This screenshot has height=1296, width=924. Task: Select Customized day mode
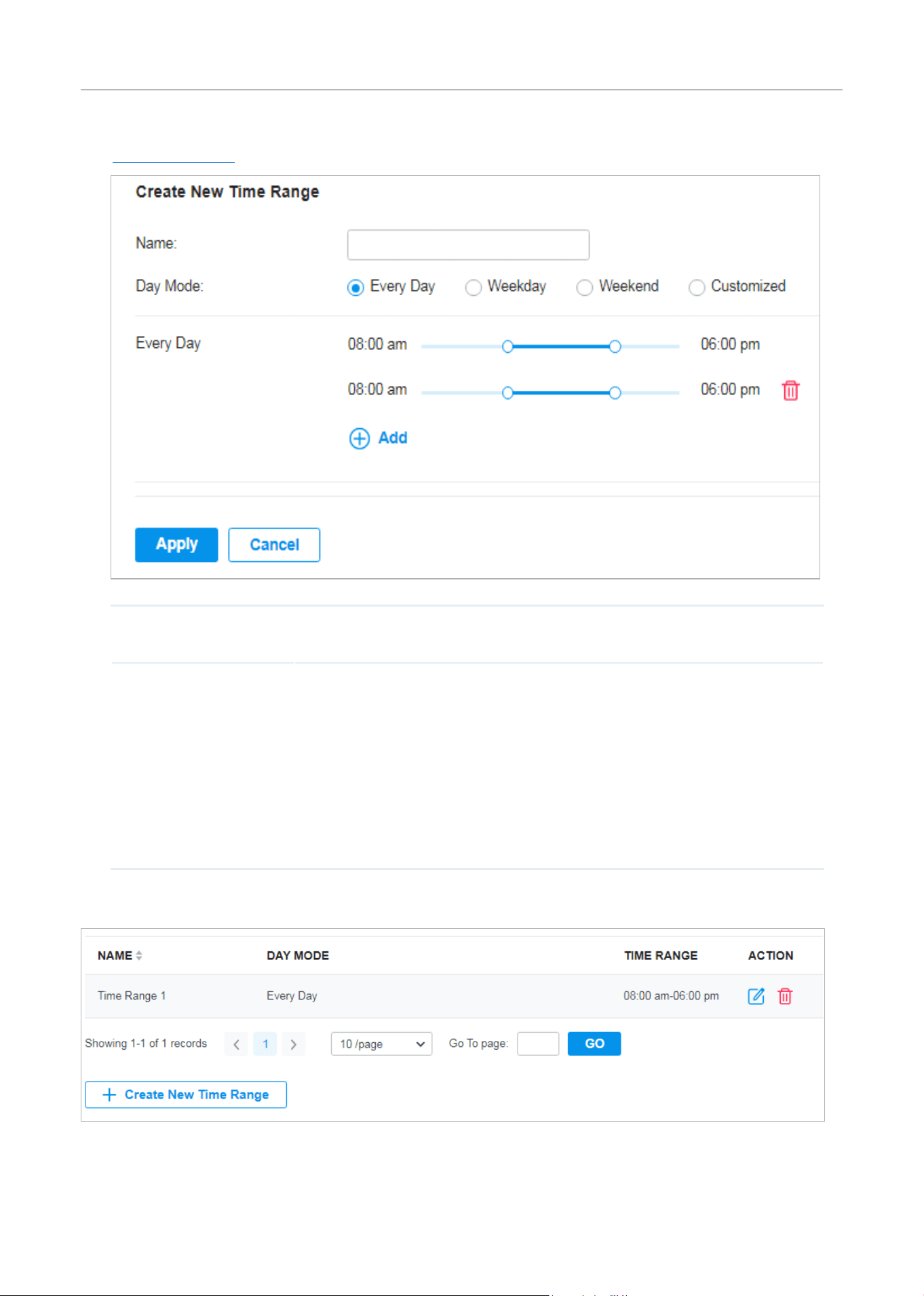[x=697, y=288]
